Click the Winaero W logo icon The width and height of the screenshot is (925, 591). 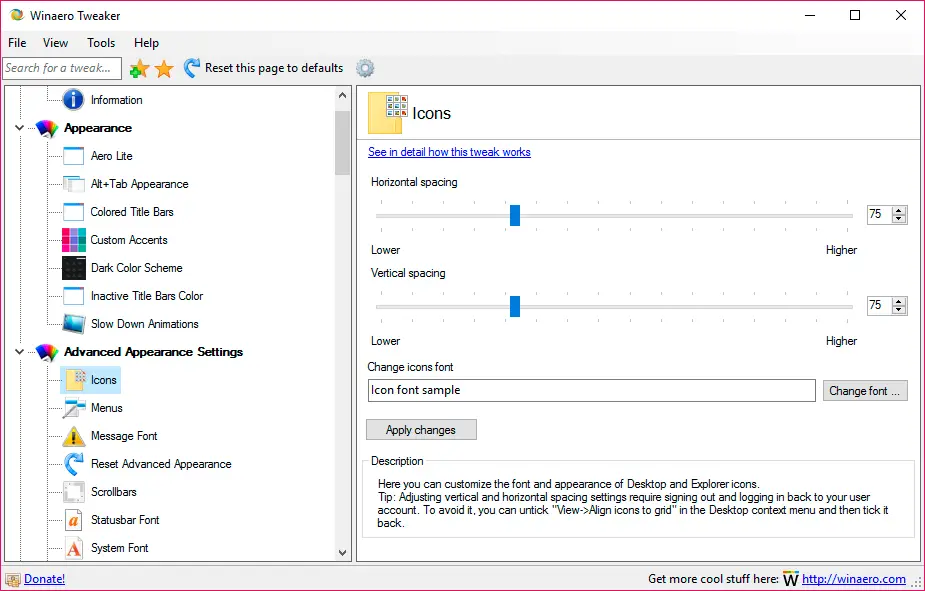tap(790, 579)
